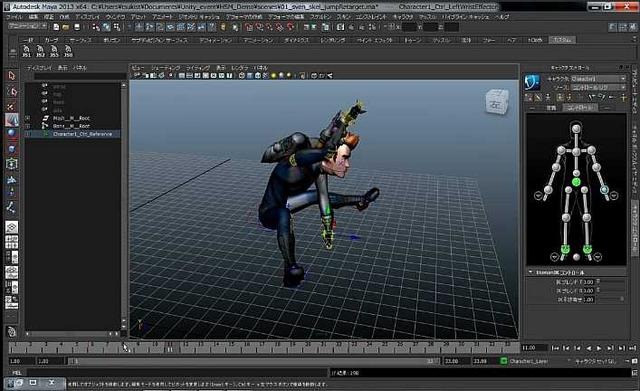Screen dimensions: 640x391
Task: Click the ViewCube in the viewport
Action: tap(497, 102)
